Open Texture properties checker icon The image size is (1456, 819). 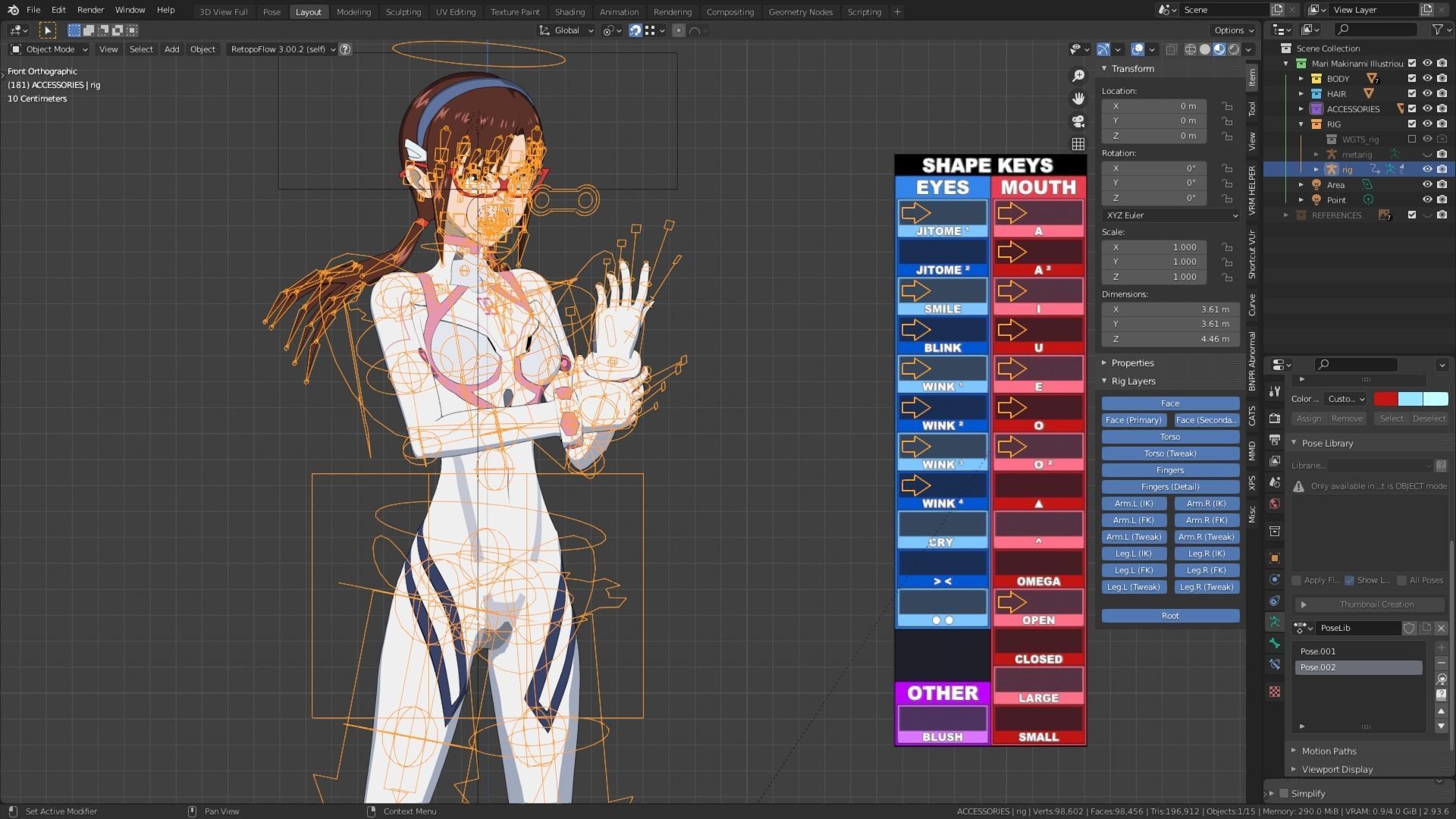(x=1275, y=692)
